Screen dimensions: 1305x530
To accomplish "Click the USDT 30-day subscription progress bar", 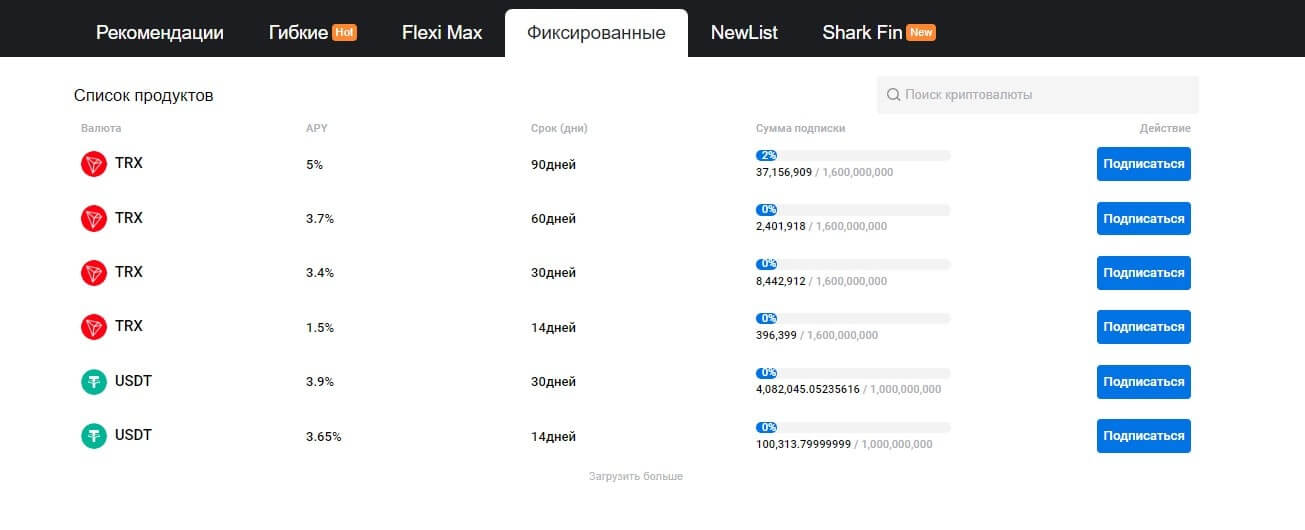I will click(853, 373).
